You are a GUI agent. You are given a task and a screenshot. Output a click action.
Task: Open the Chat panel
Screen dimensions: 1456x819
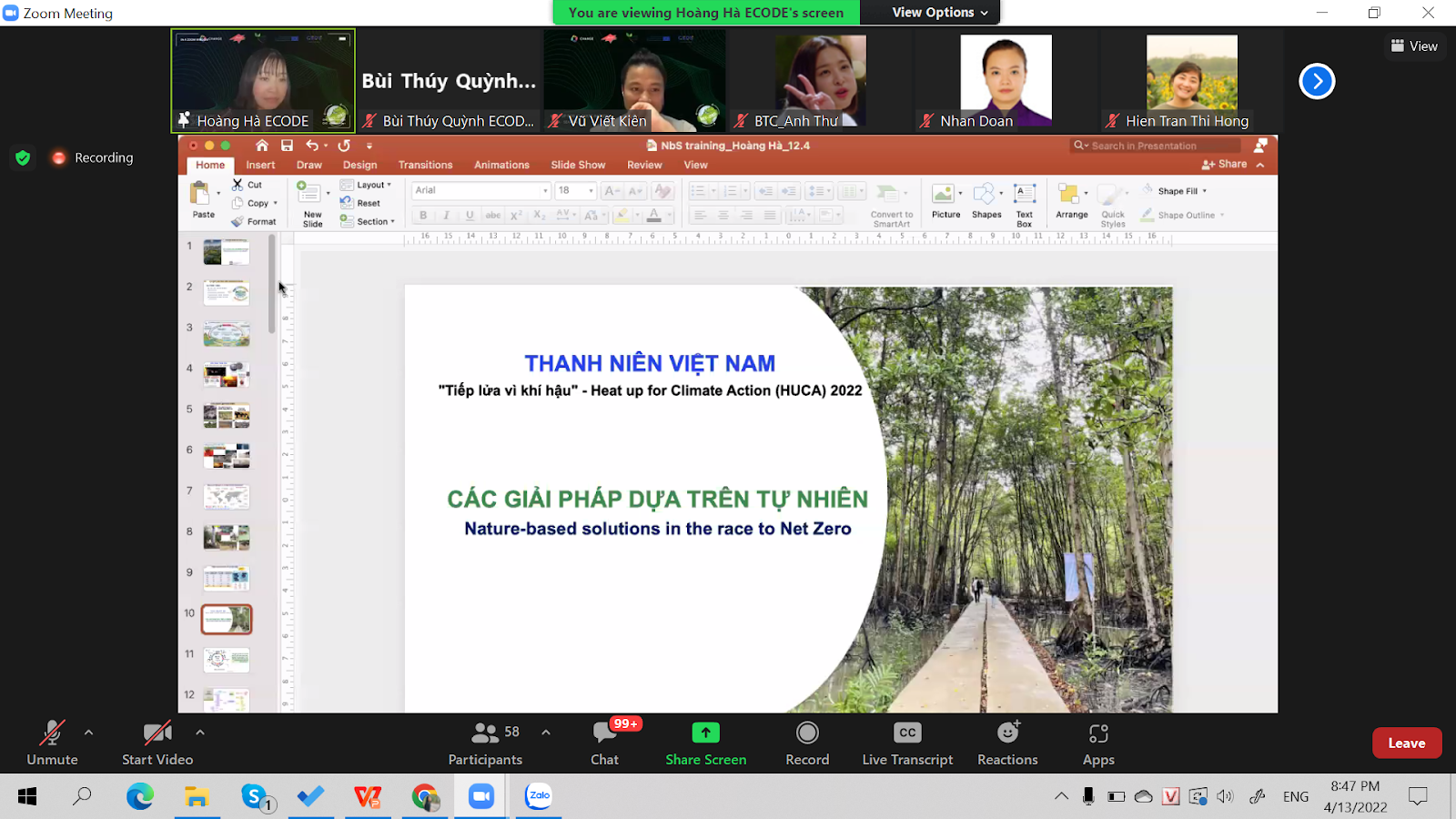[x=604, y=743]
